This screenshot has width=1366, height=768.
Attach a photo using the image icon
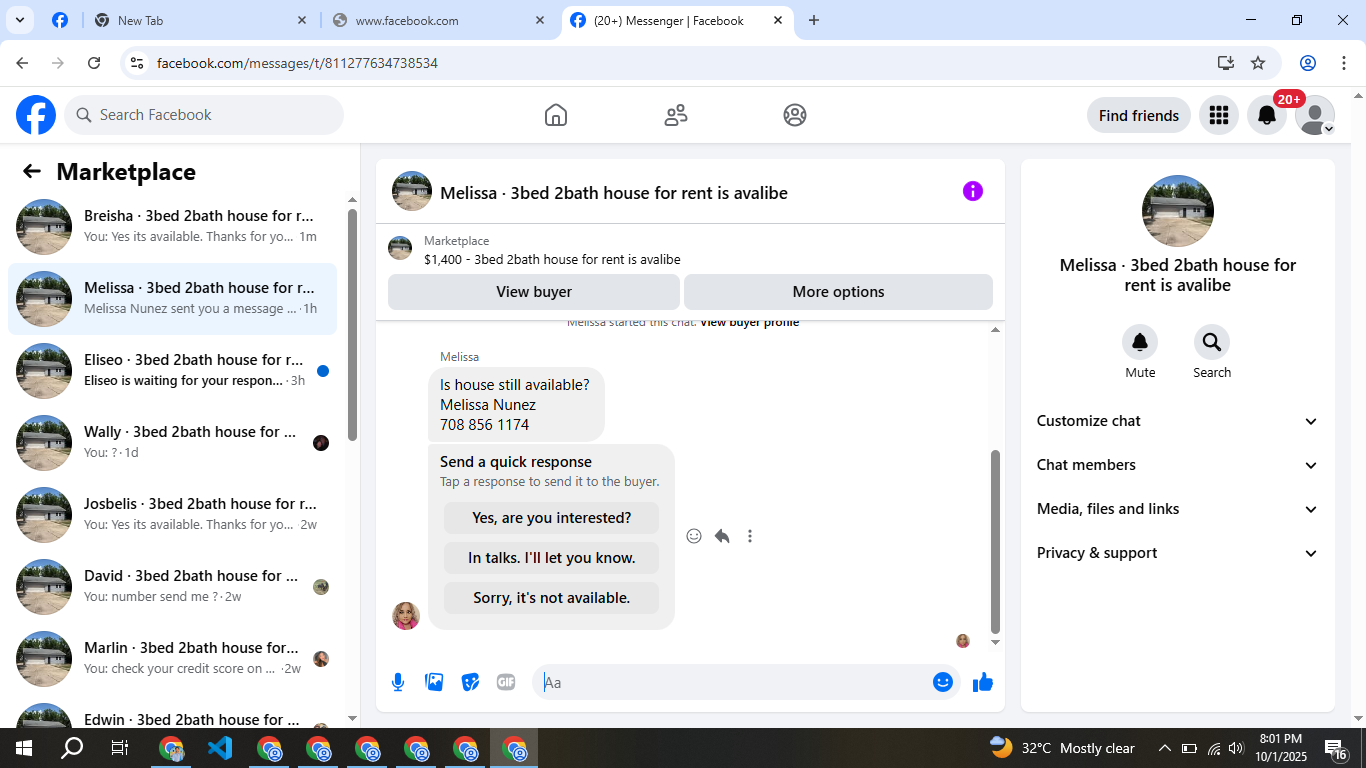click(x=434, y=682)
